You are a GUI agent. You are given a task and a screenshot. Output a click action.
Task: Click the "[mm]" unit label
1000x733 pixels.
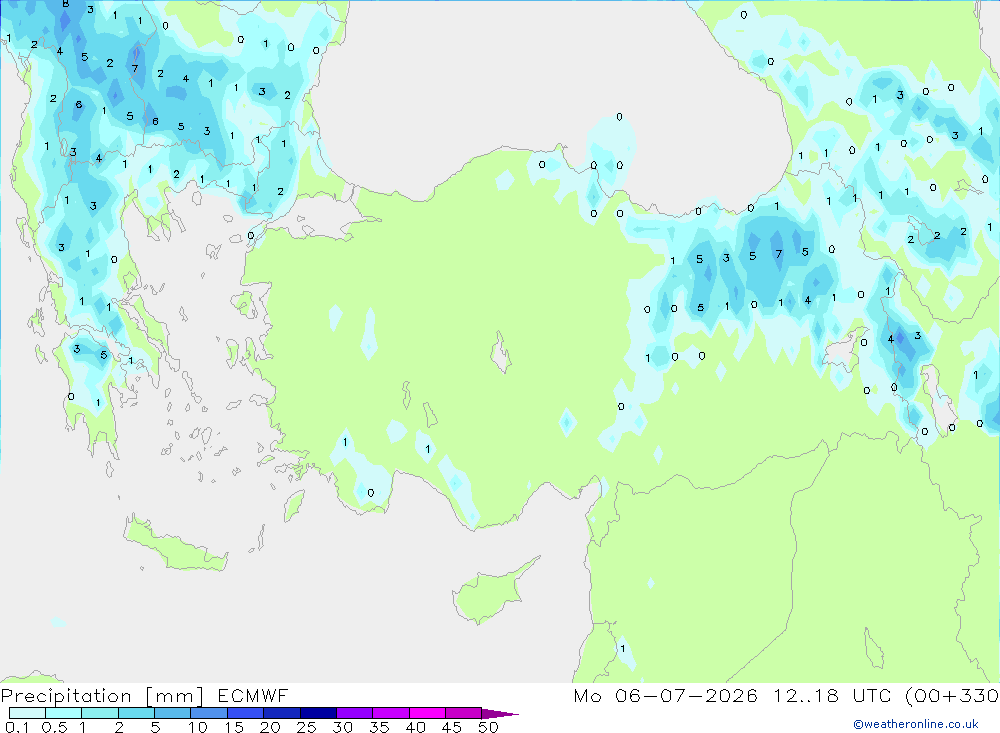pyautogui.click(x=175, y=696)
